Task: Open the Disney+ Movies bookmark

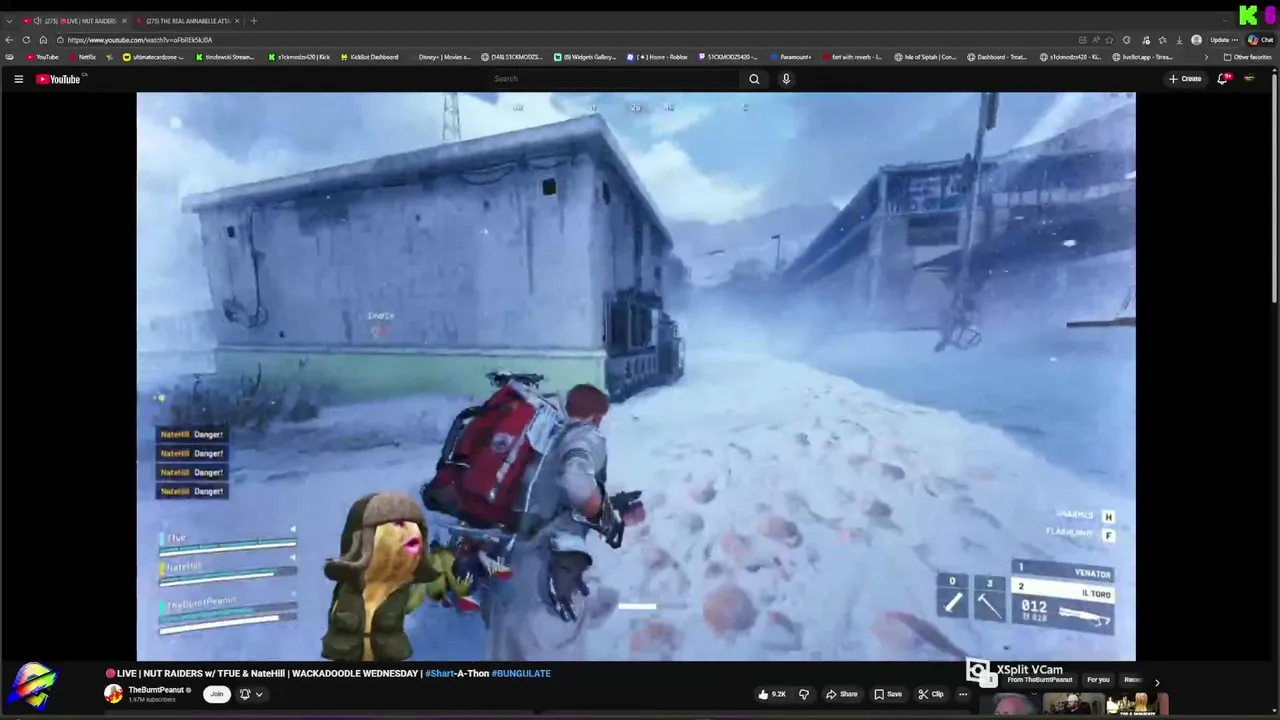Action: [439, 57]
